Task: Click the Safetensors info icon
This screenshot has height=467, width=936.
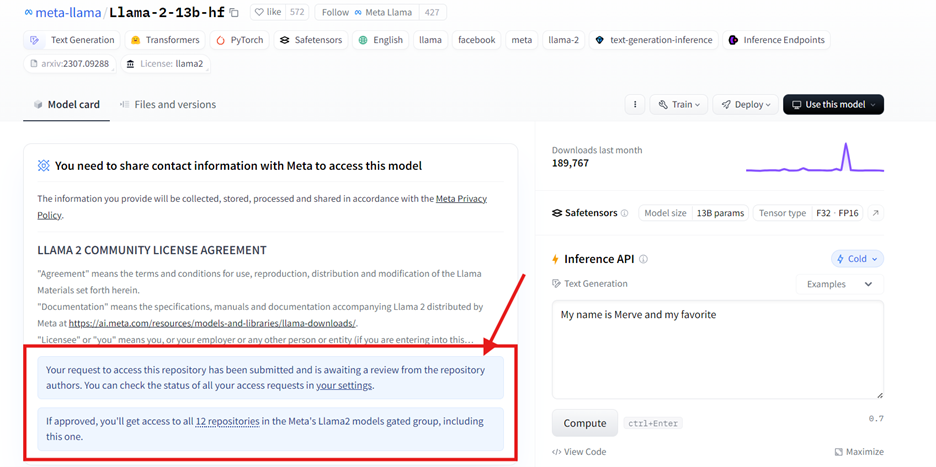Action: click(624, 213)
